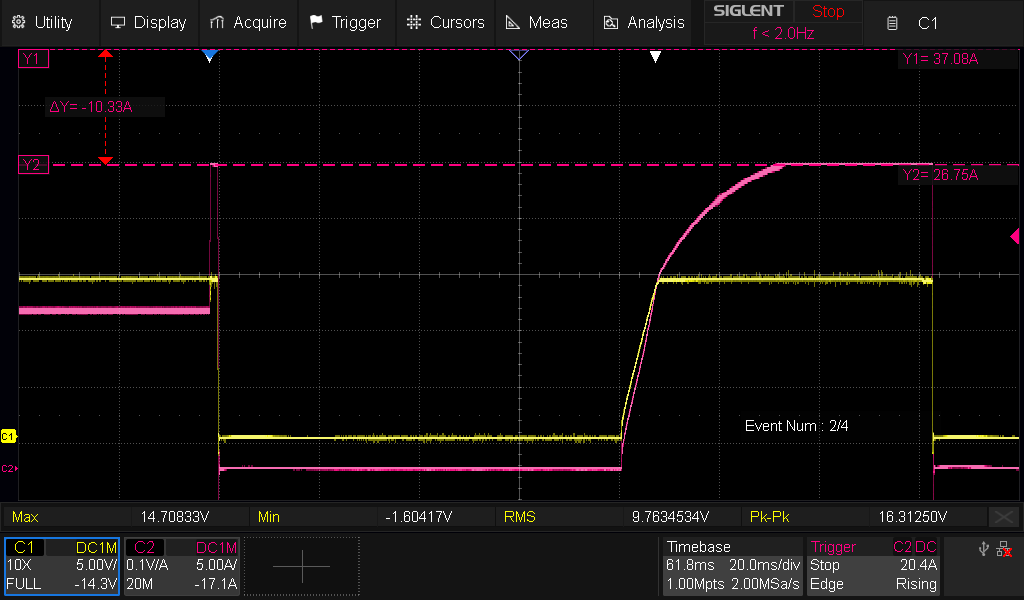Click the C1 DC1M coupling label
The height and width of the screenshot is (600, 1024).
[x=96, y=548]
